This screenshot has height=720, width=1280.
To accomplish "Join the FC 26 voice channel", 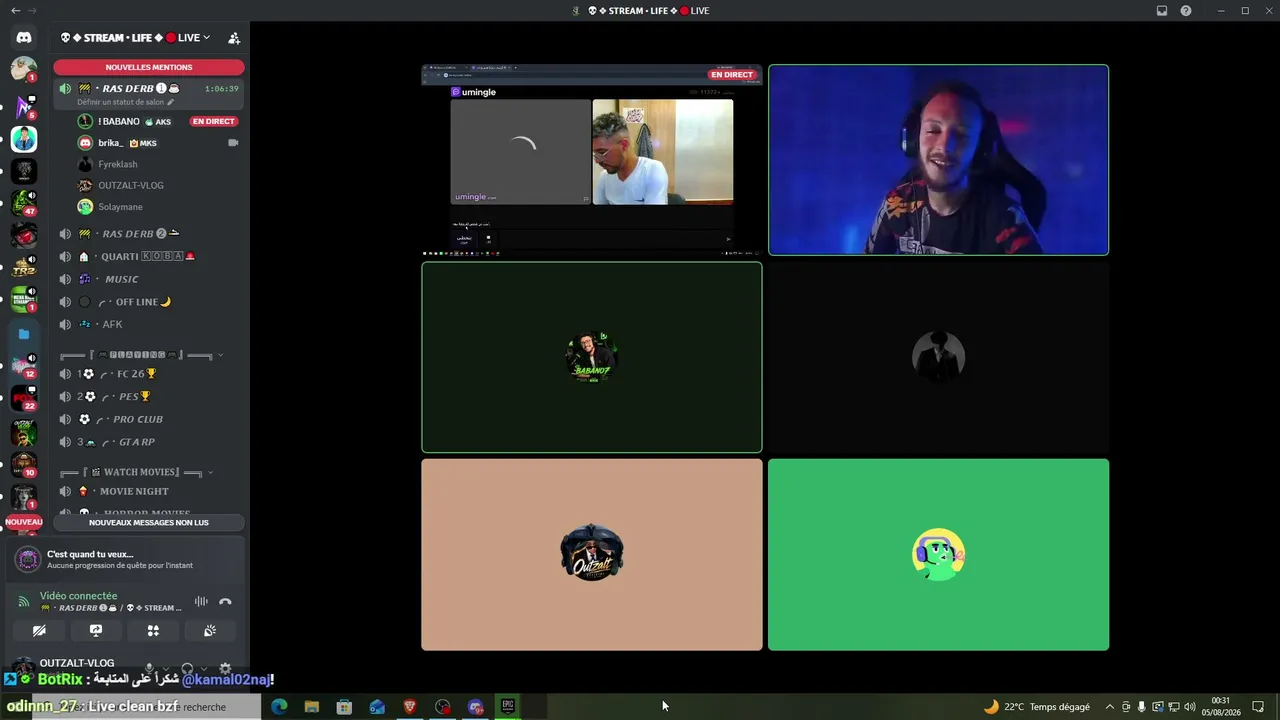I will pyautogui.click(x=149, y=374).
